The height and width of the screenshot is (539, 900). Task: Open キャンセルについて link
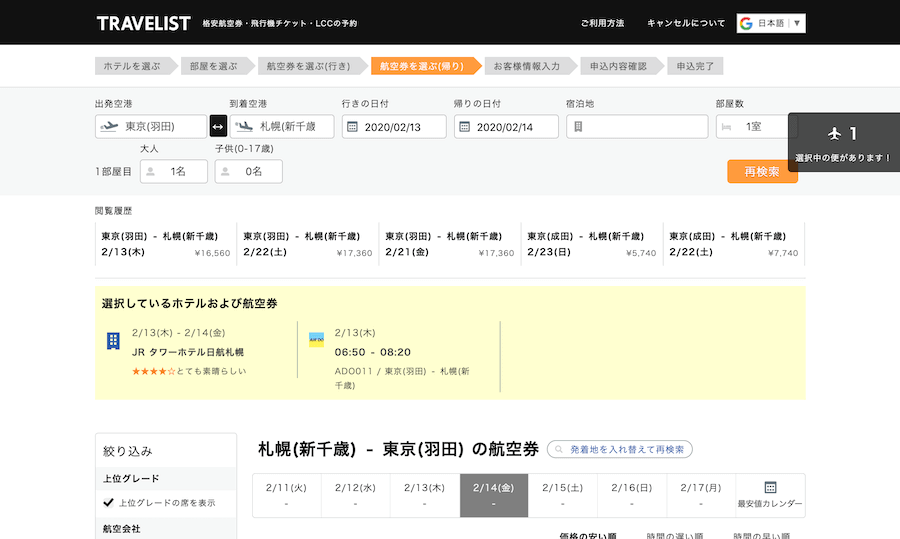click(686, 24)
